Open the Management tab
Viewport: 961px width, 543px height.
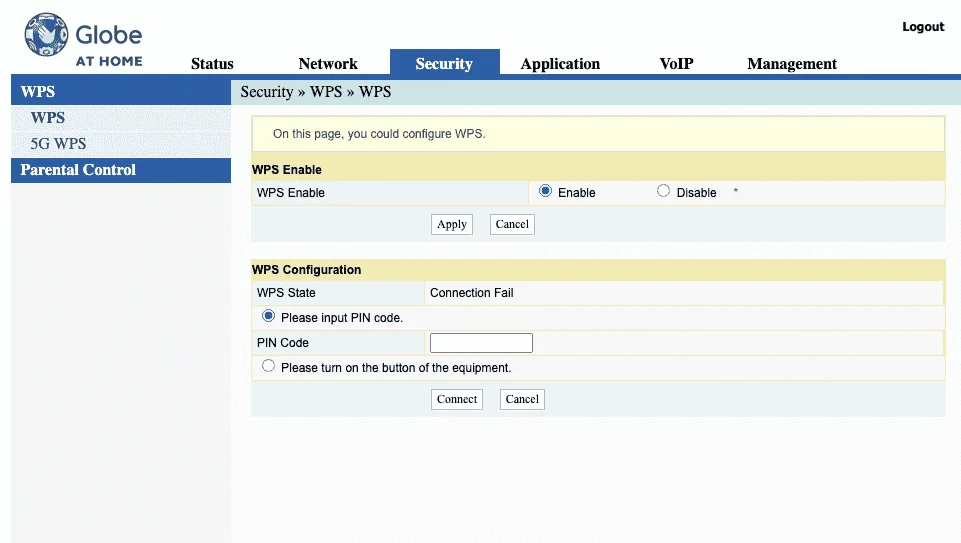(x=792, y=64)
